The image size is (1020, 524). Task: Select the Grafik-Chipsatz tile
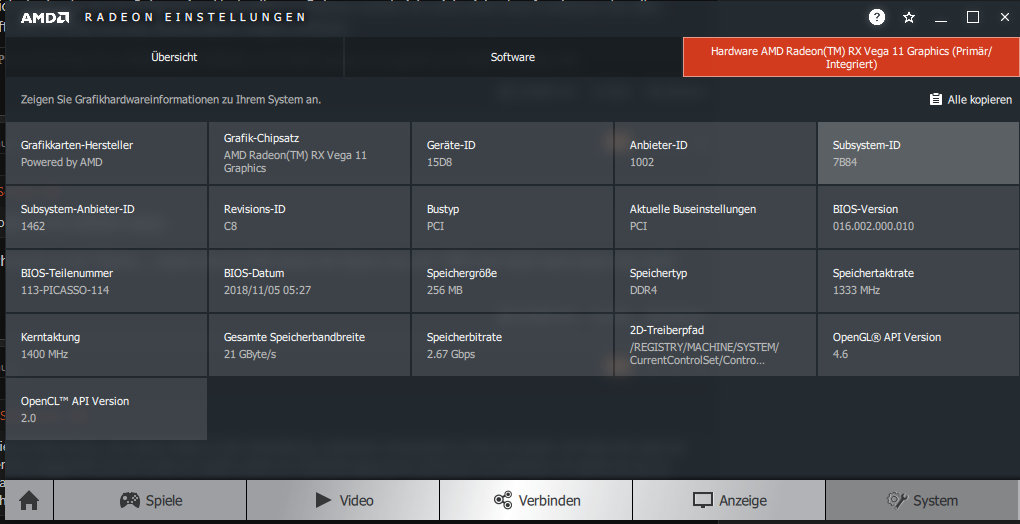[x=310, y=153]
